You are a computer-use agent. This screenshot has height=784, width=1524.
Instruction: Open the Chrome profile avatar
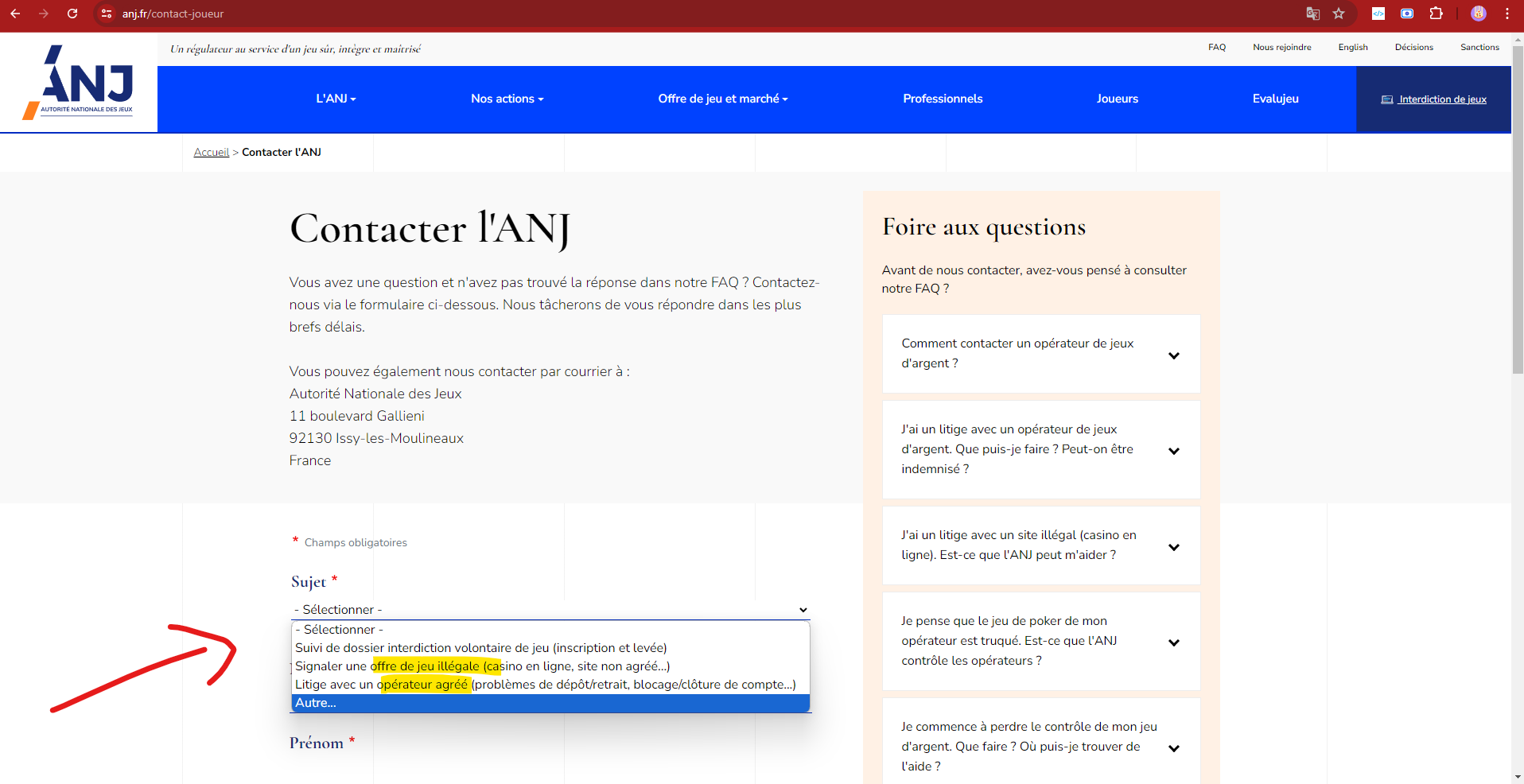(x=1479, y=14)
